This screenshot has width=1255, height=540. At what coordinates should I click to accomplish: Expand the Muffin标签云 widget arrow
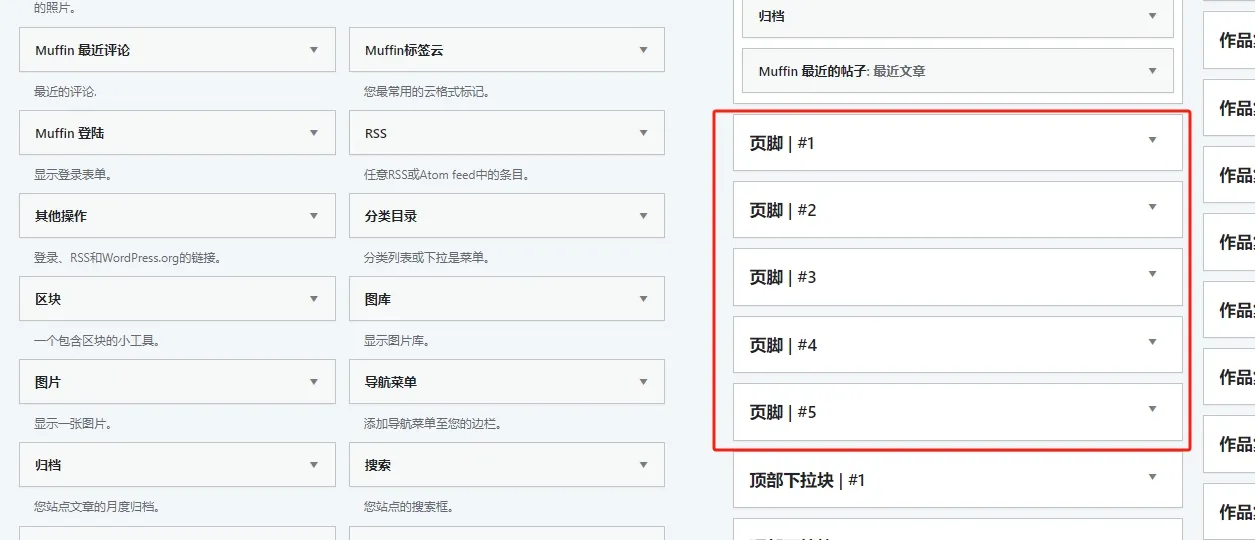(x=644, y=49)
